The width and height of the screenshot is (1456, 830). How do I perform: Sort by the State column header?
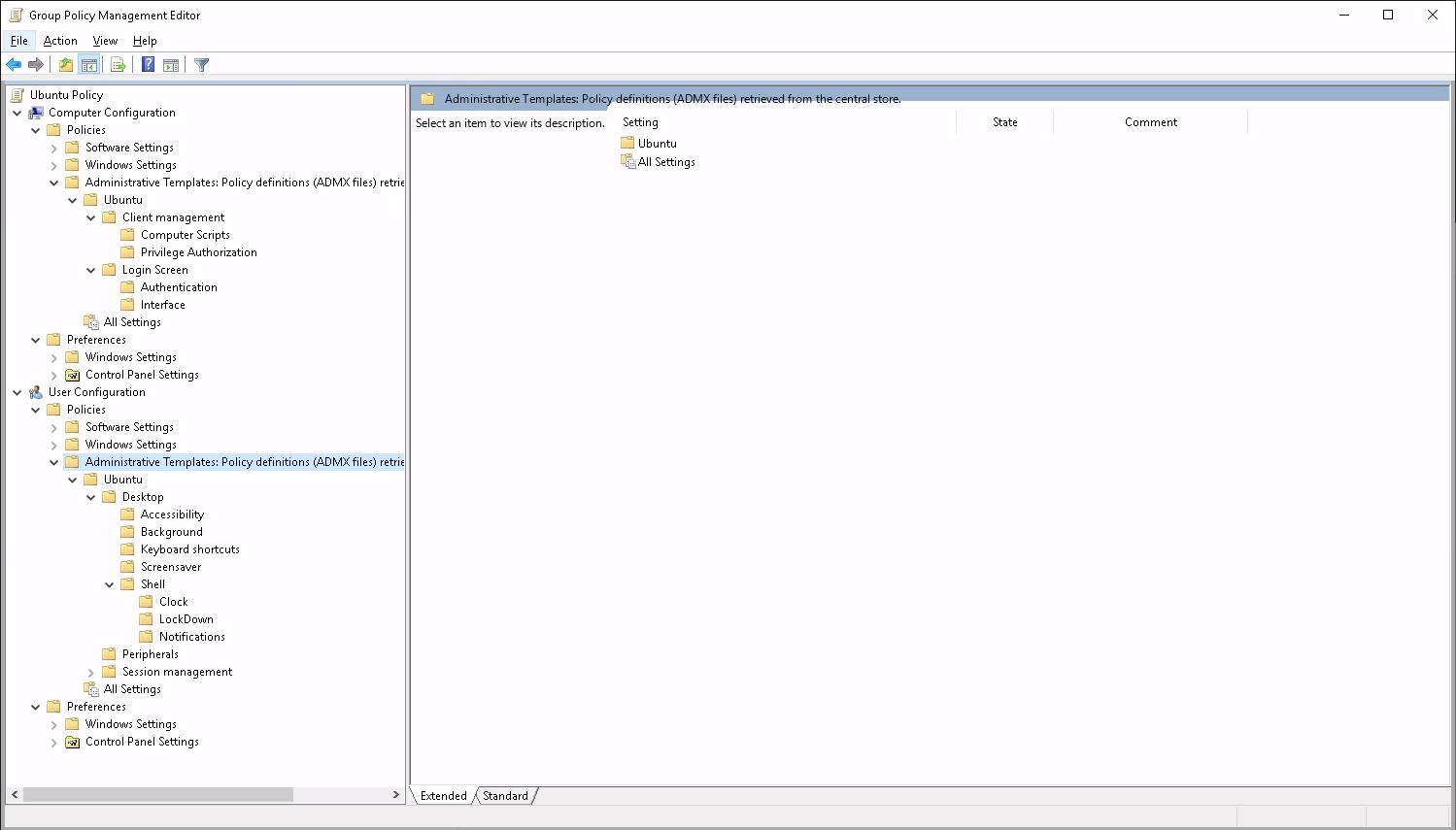coord(1005,122)
